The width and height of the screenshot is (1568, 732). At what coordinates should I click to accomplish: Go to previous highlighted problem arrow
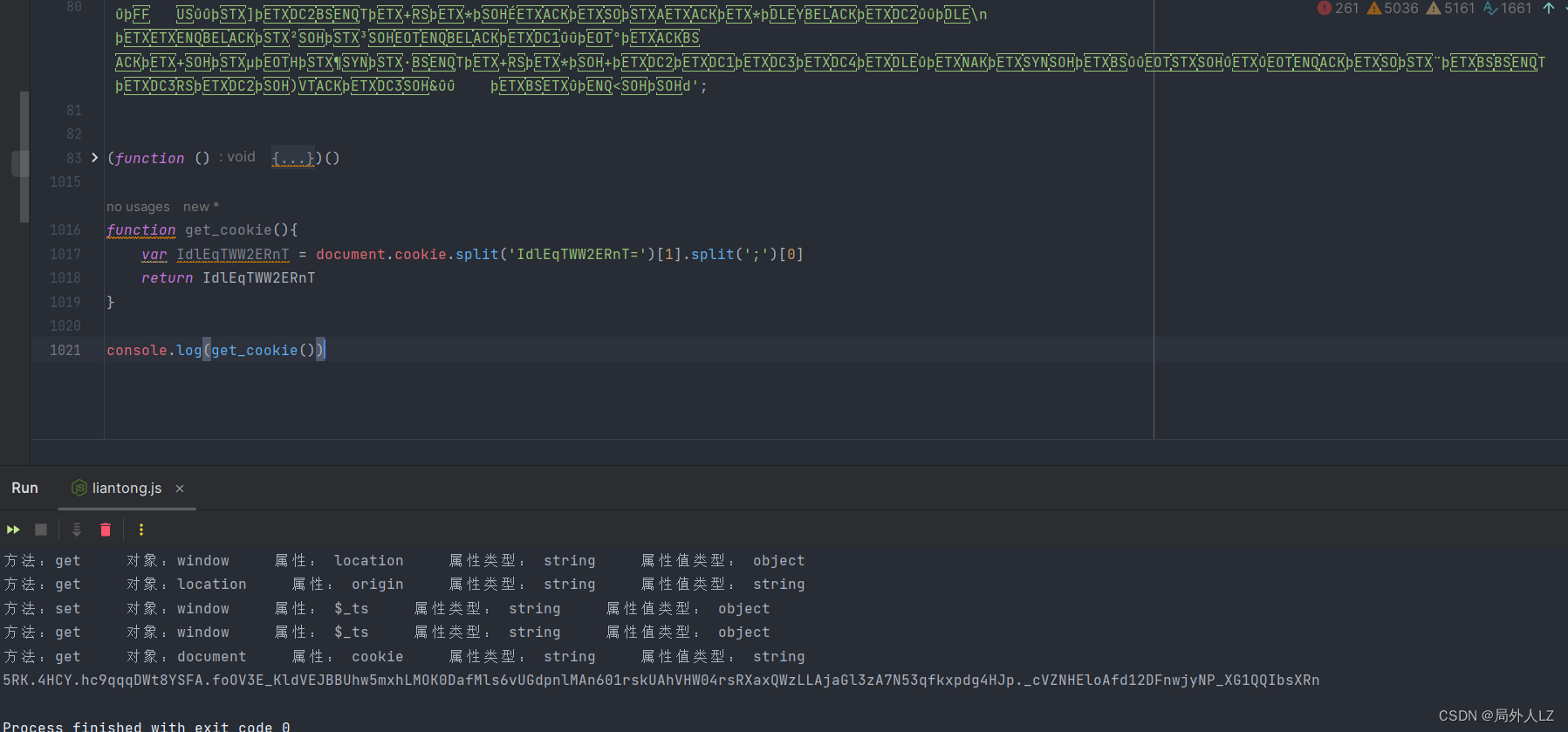1549,9
